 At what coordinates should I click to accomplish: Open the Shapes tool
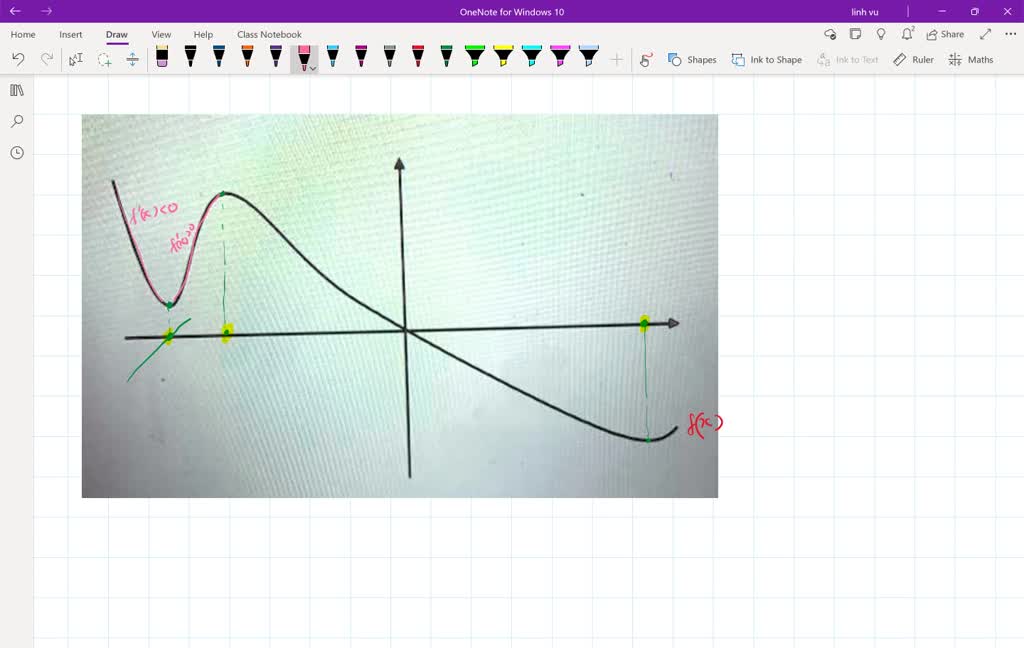(x=692, y=59)
